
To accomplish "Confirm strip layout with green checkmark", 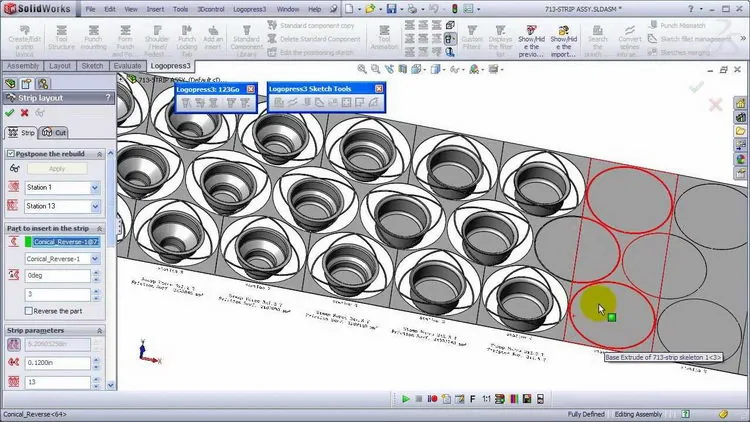I will [x=10, y=113].
